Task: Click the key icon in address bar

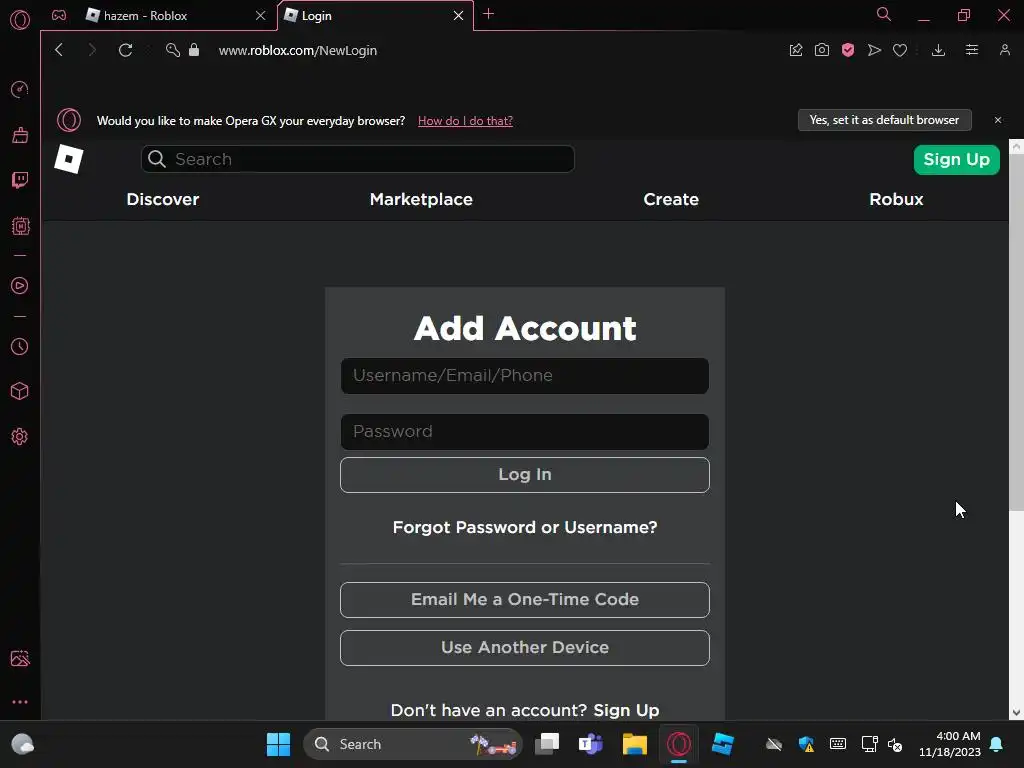Action: [172, 50]
